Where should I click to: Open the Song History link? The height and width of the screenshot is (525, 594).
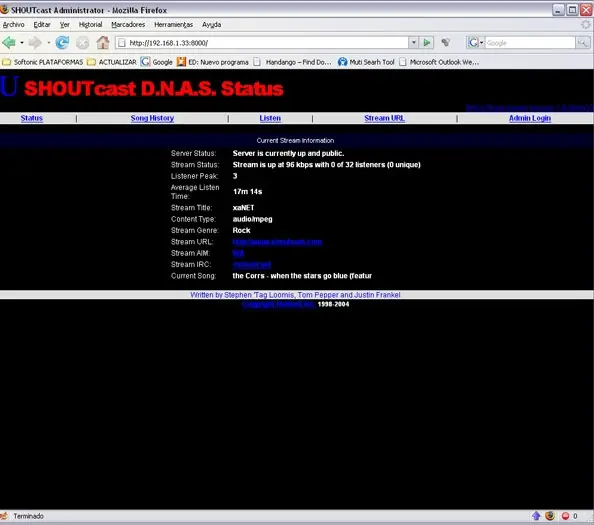(152, 118)
